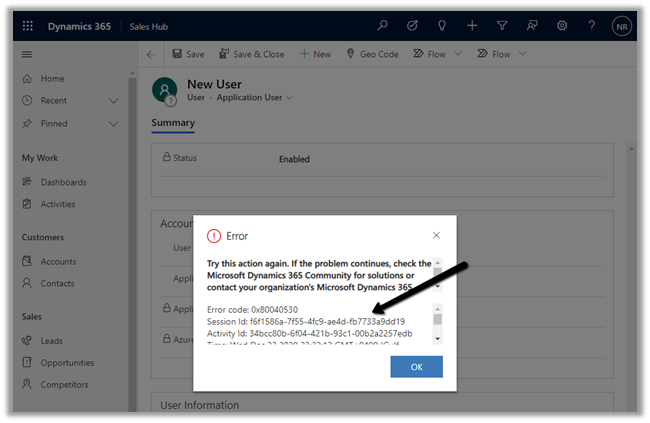Open the settings gear icon
This screenshot has height=423, width=650.
pos(562,26)
